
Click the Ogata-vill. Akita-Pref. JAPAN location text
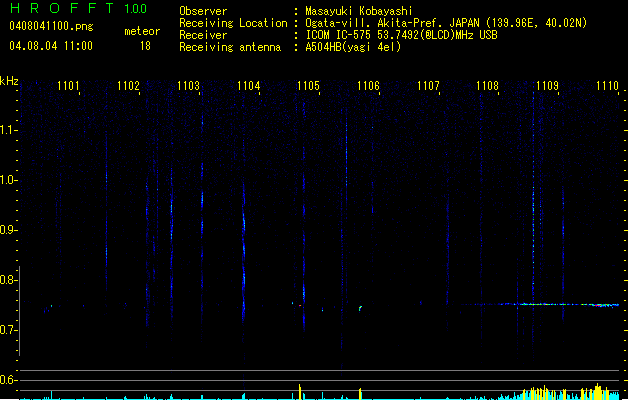pos(446,23)
